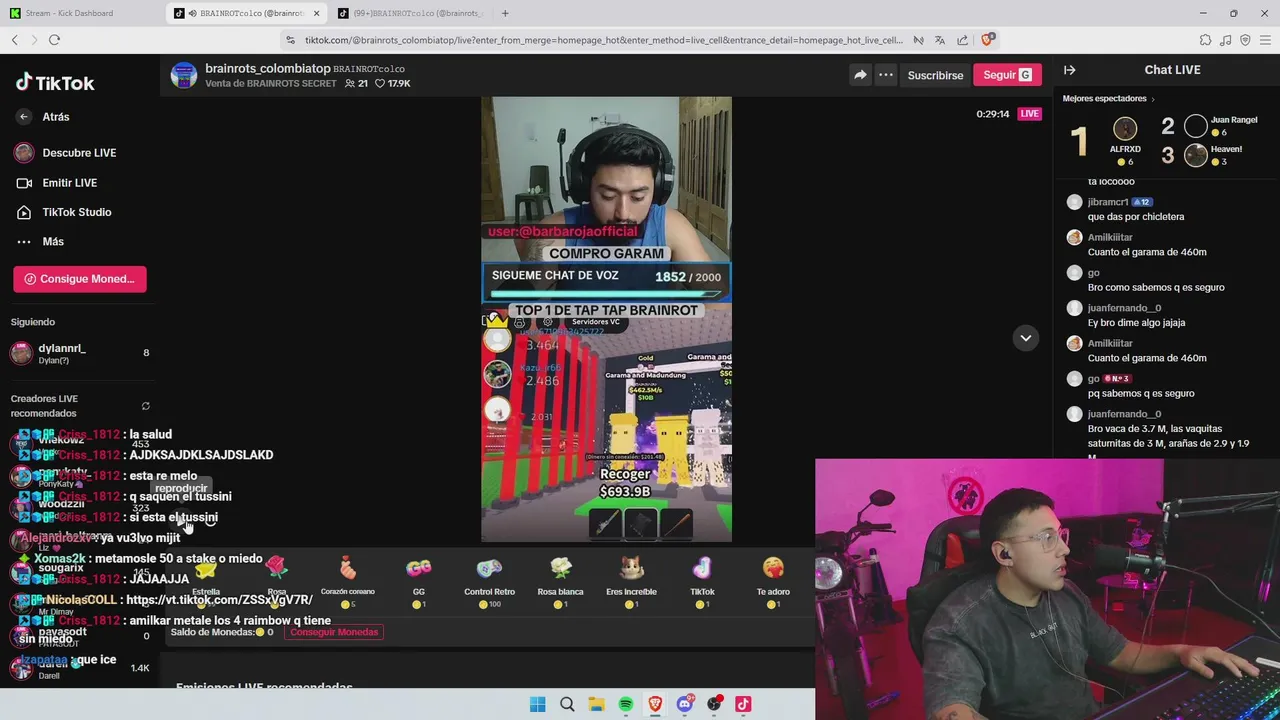The image size is (1280, 720).
Task: Click the red Seguir button
Action: click(1007, 75)
